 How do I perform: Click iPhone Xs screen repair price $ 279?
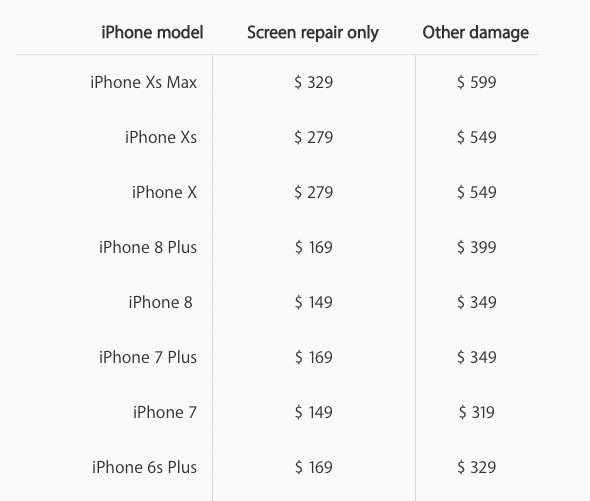[x=313, y=137]
